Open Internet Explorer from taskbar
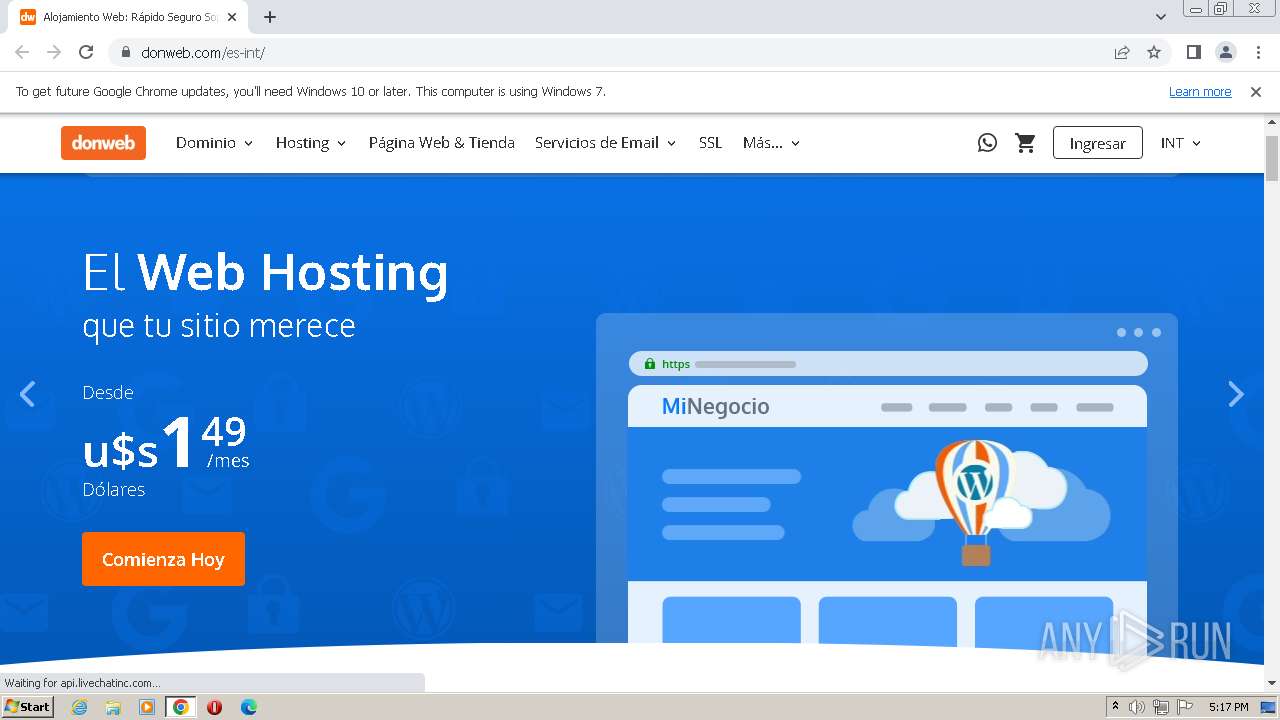The width and height of the screenshot is (1280, 720). click(x=79, y=707)
